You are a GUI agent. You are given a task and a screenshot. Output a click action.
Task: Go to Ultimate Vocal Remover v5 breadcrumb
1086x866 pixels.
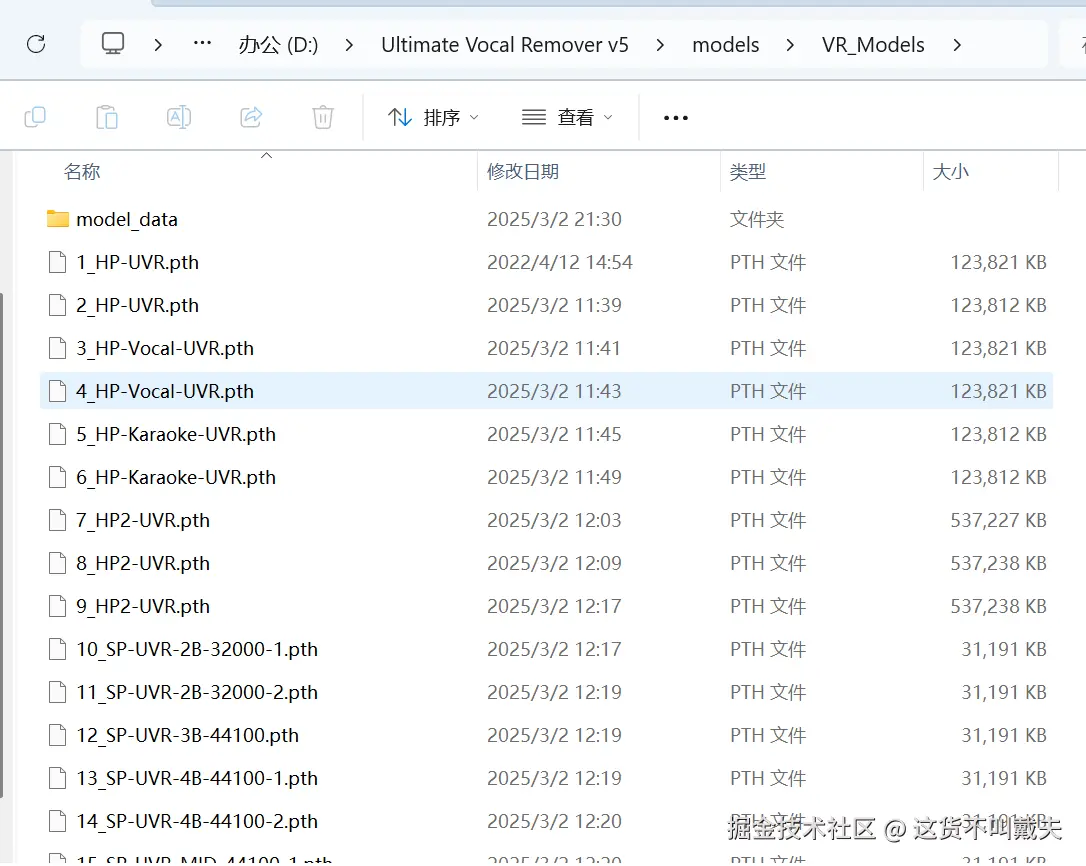505,45
